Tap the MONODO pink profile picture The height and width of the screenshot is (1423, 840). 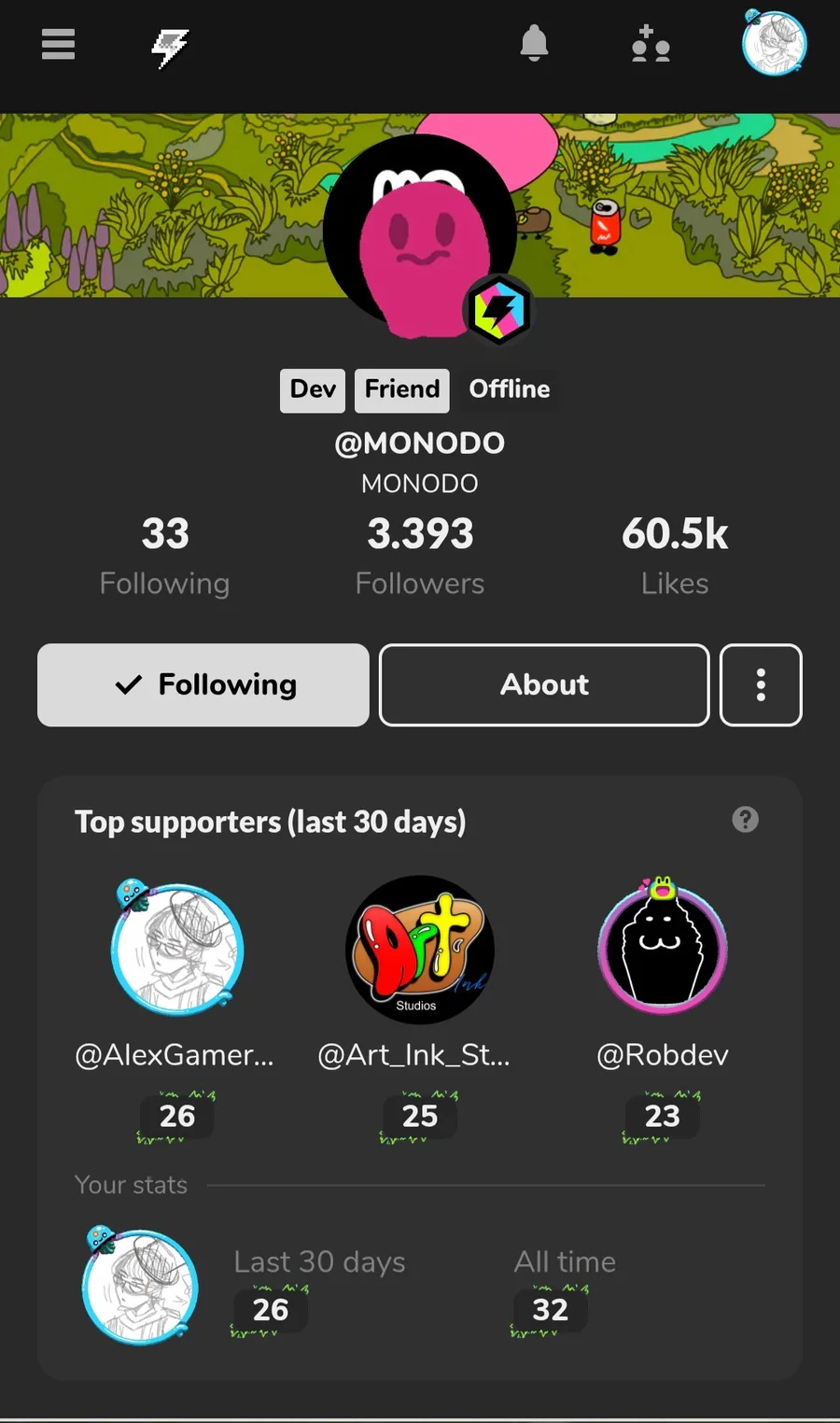pyautogui.click(x=420, y=233)
